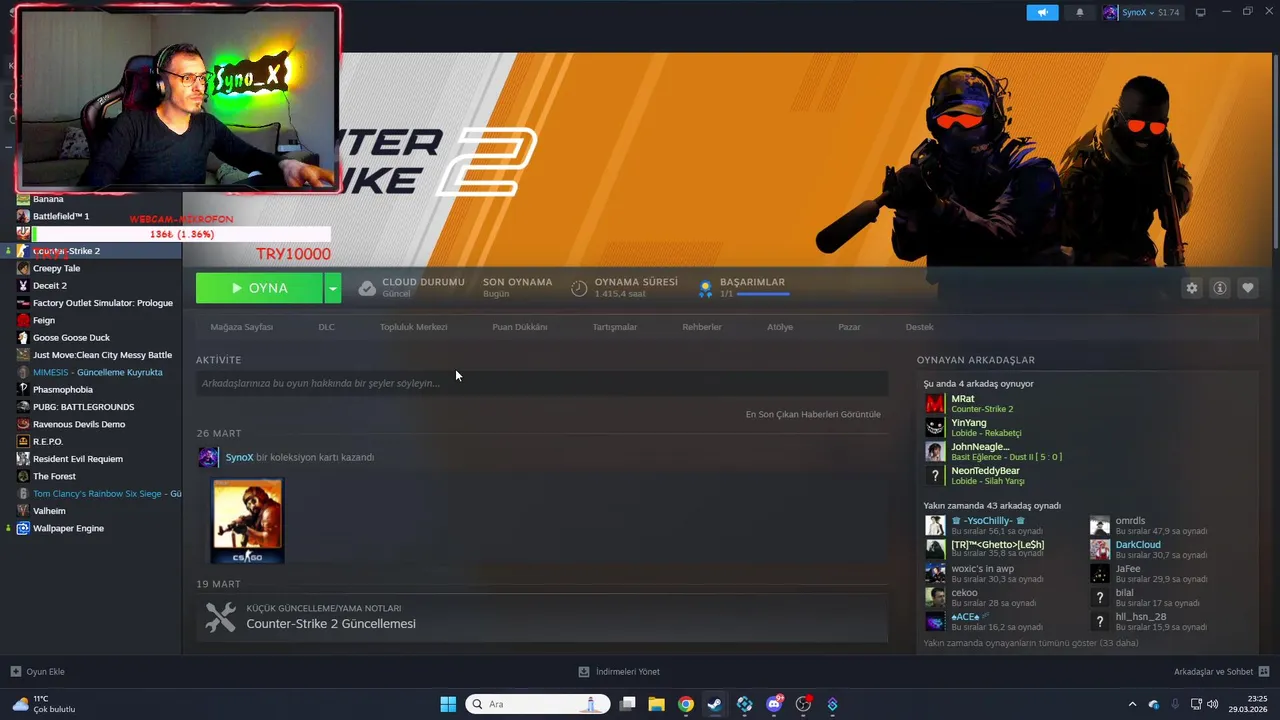This screenshot has width=1280, height=720.
Task: Click The Forest game icon
Action: (x=23, y=476)
